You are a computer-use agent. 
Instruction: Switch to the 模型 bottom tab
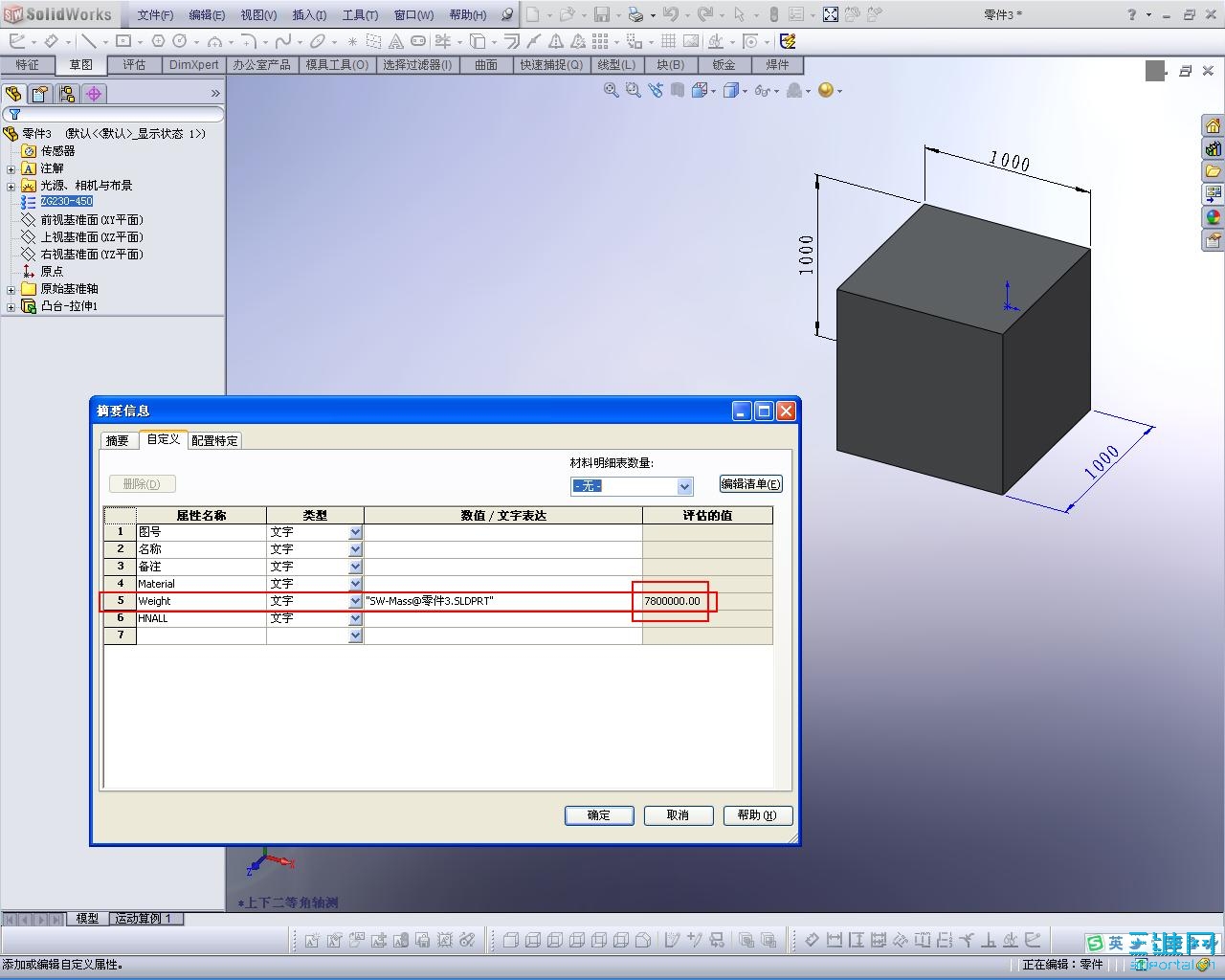coord(87,919)
